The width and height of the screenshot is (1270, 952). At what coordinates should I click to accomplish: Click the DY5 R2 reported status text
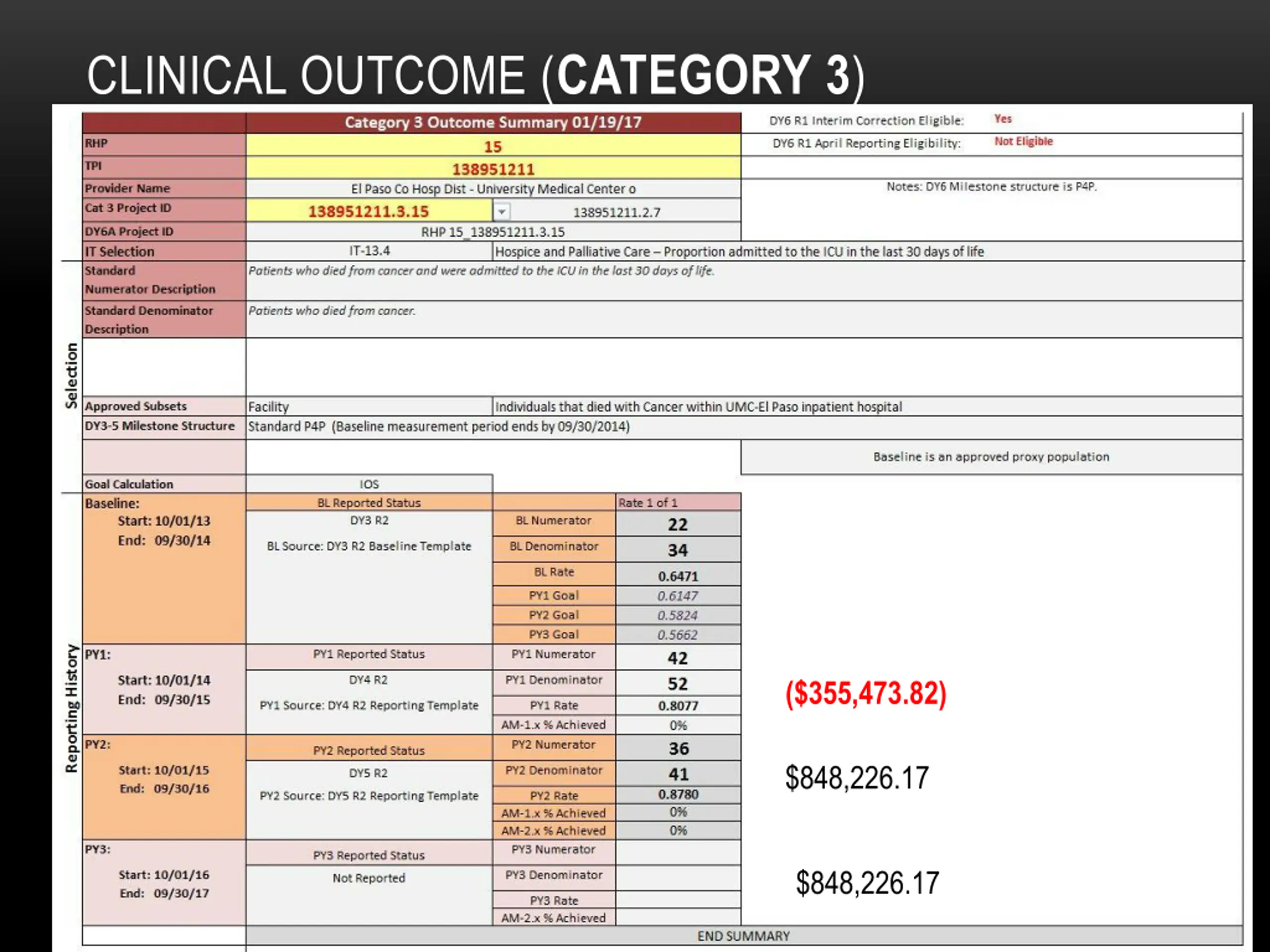tap(369, 773)
